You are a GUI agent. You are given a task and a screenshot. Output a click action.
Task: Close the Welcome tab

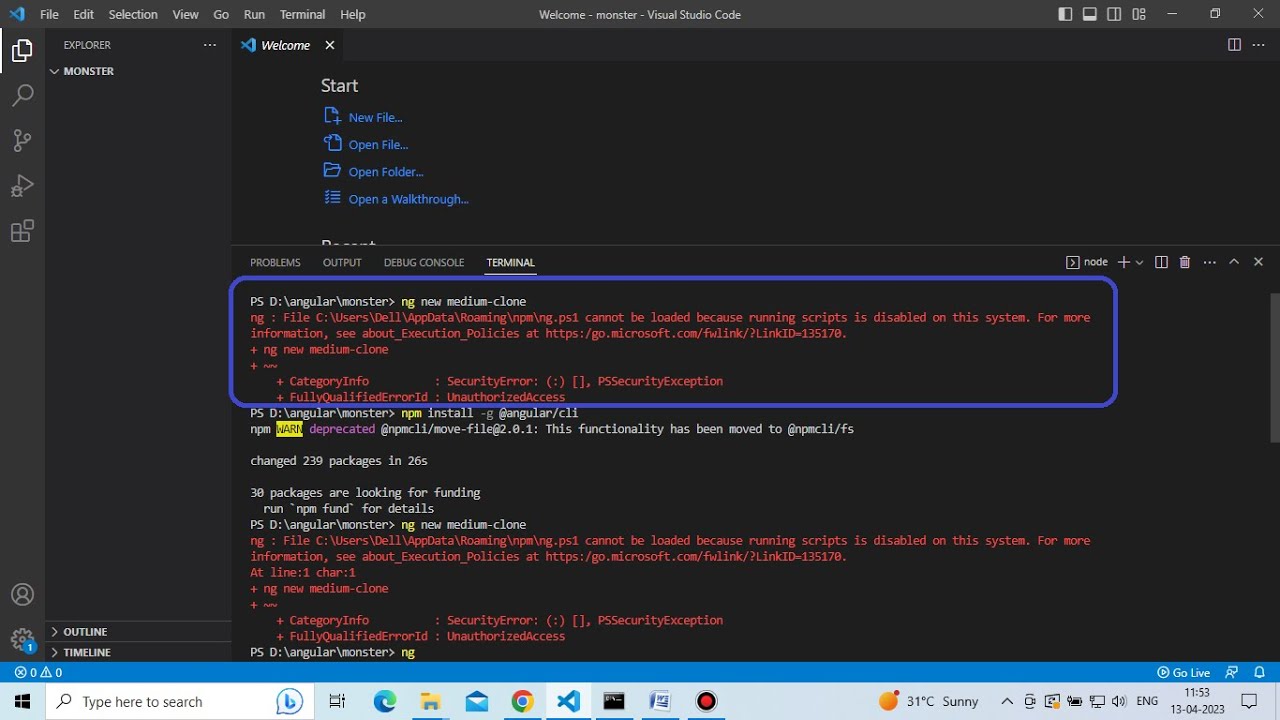(x=330, y=45)
